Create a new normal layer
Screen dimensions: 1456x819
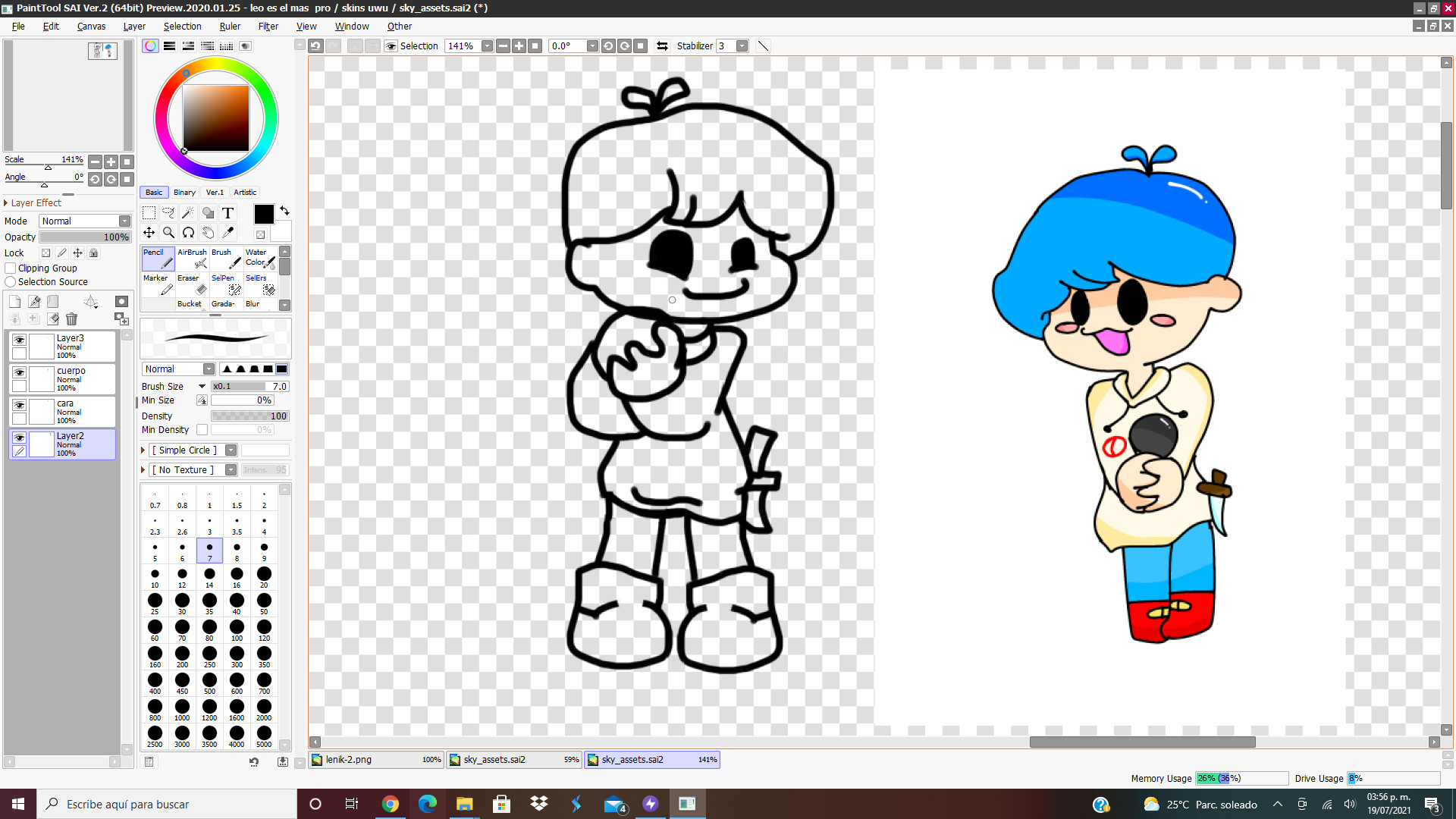click(x=14, y=302)
